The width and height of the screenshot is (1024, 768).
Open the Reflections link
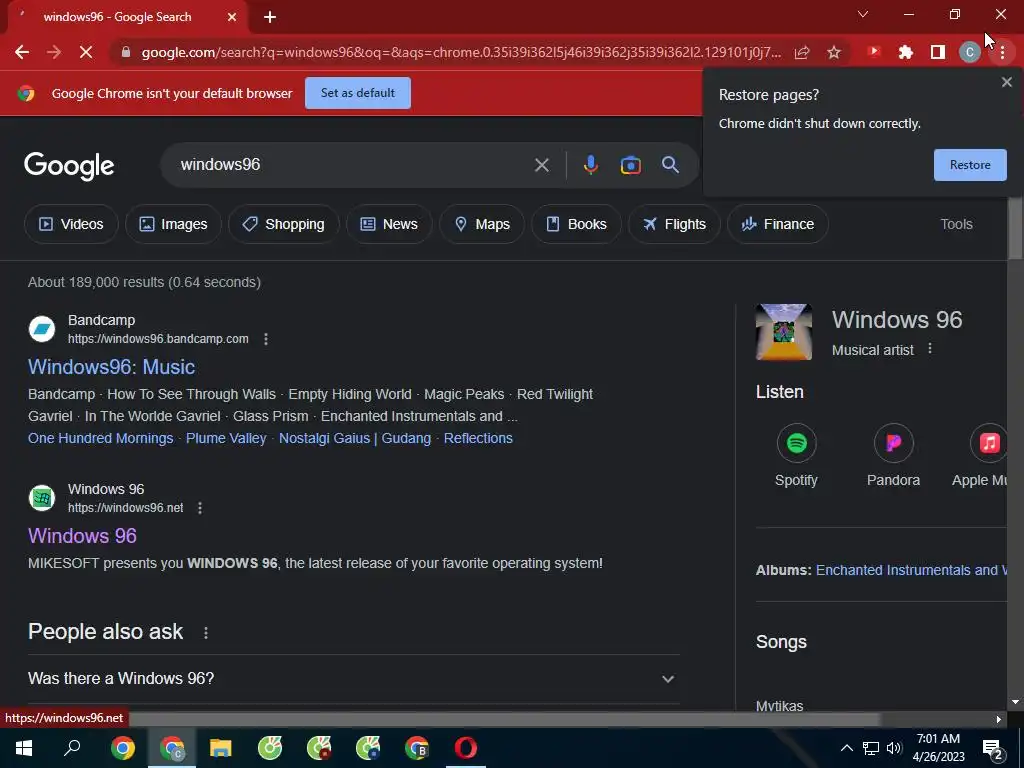point(478,438)
